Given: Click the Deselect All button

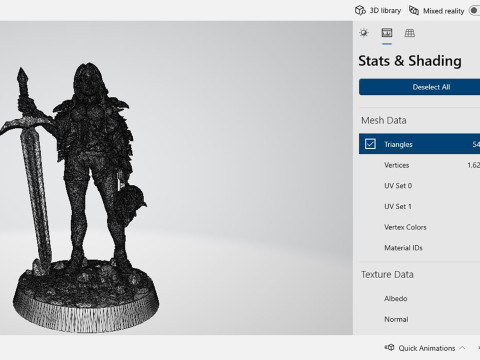Looking at the screenshot, I should coord(419,87).
